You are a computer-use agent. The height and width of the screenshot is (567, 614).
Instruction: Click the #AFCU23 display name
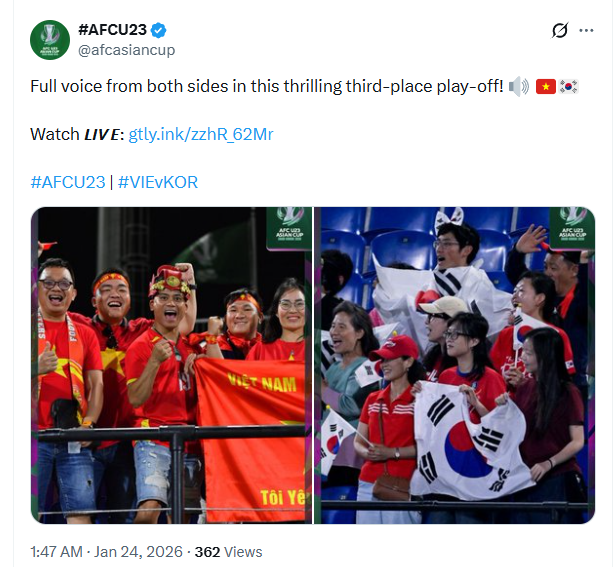click(x=112, y=30)
